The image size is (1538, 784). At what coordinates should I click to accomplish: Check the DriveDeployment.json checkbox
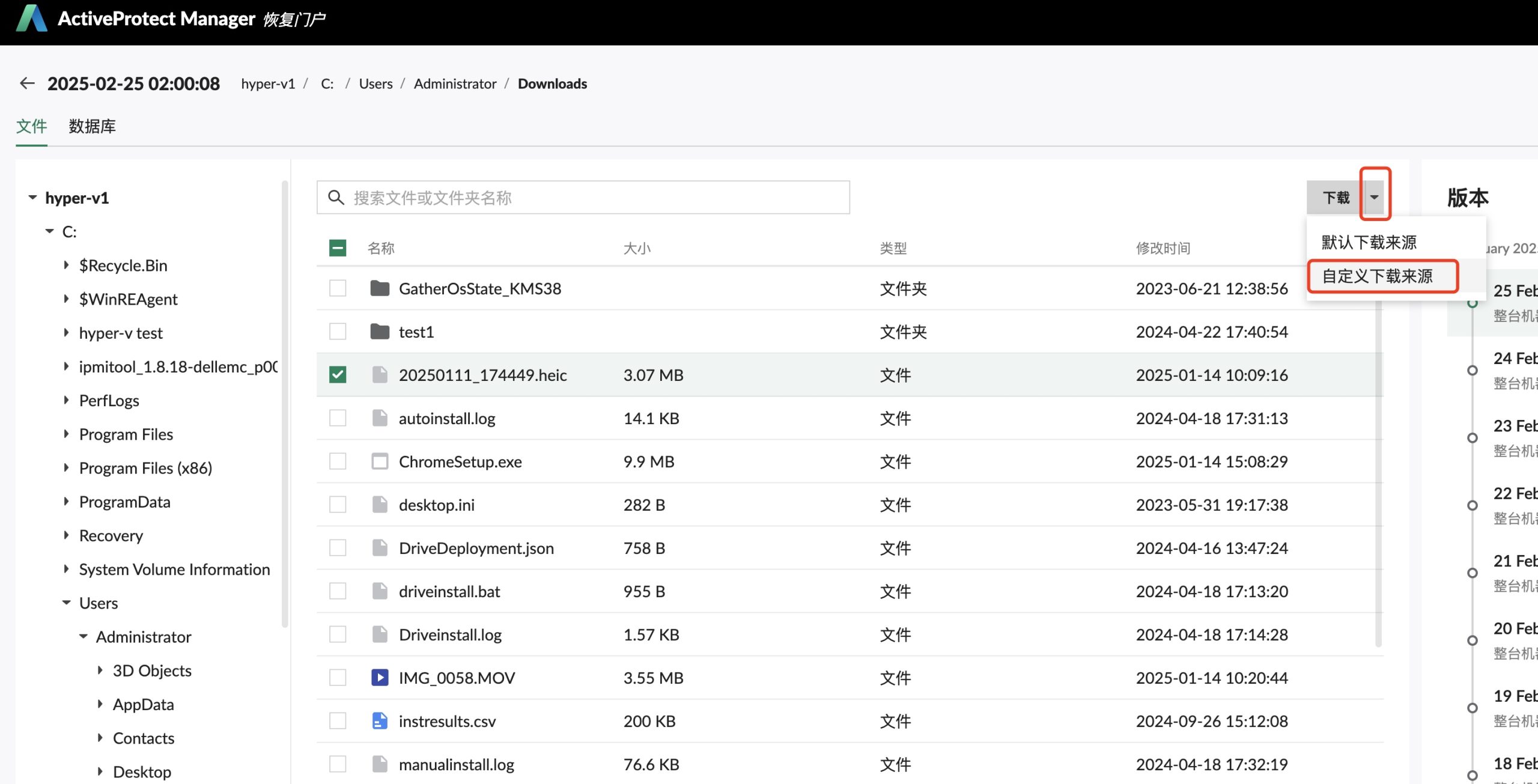point(338,548)
